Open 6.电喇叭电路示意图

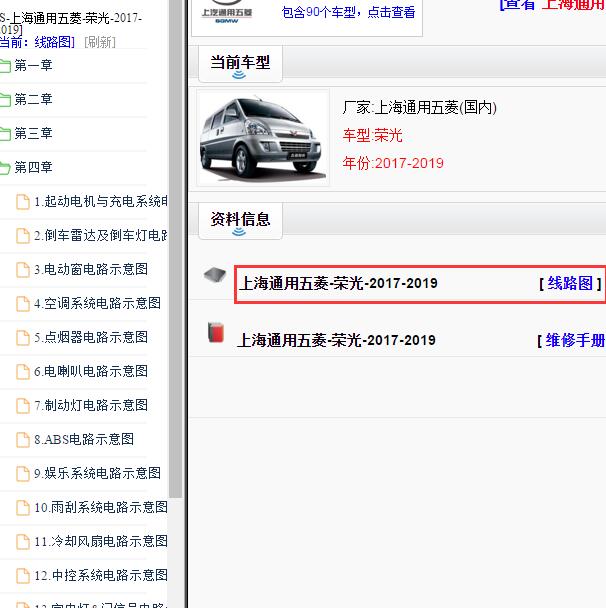point(91,371)
